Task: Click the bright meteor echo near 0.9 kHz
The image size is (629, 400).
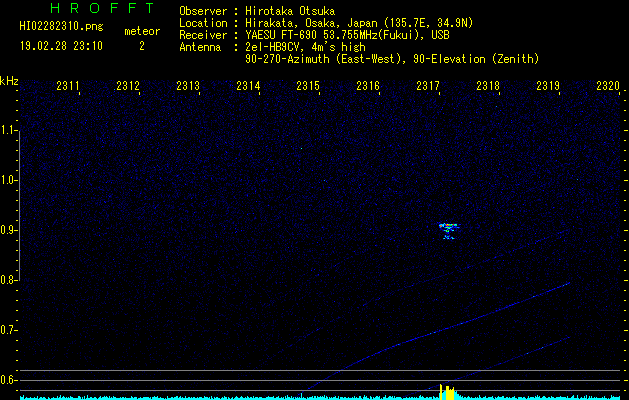Action: coord(449,231)
